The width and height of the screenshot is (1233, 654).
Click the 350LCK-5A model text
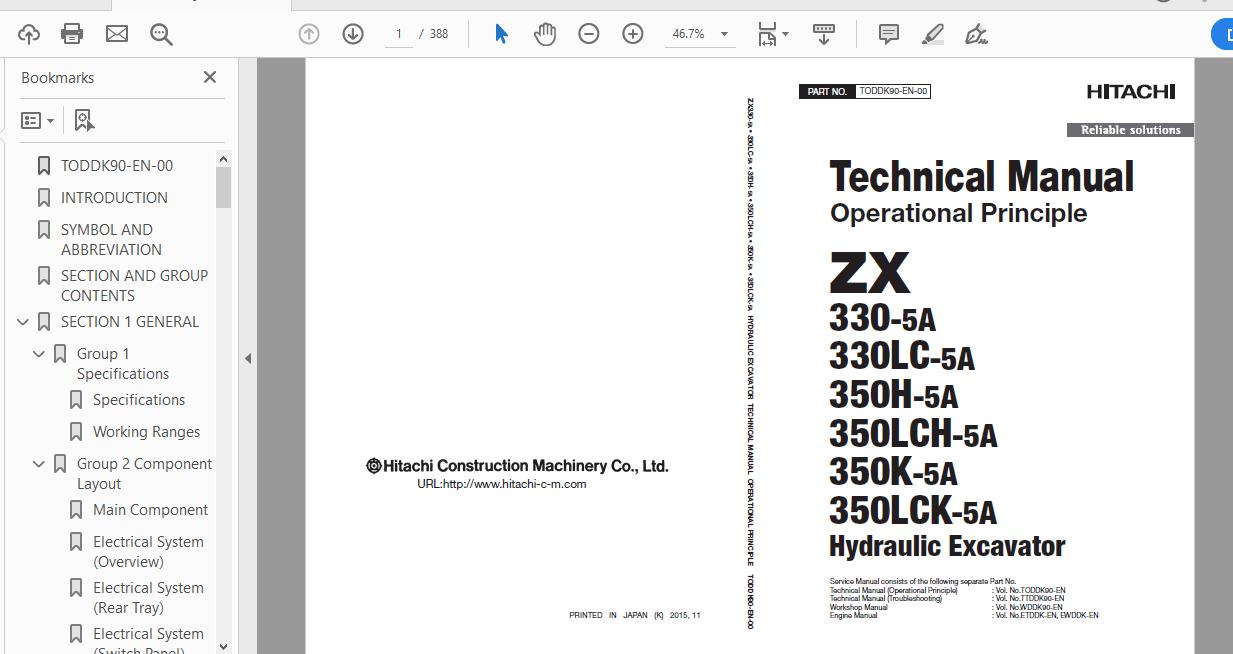click(x=913, y=511)
